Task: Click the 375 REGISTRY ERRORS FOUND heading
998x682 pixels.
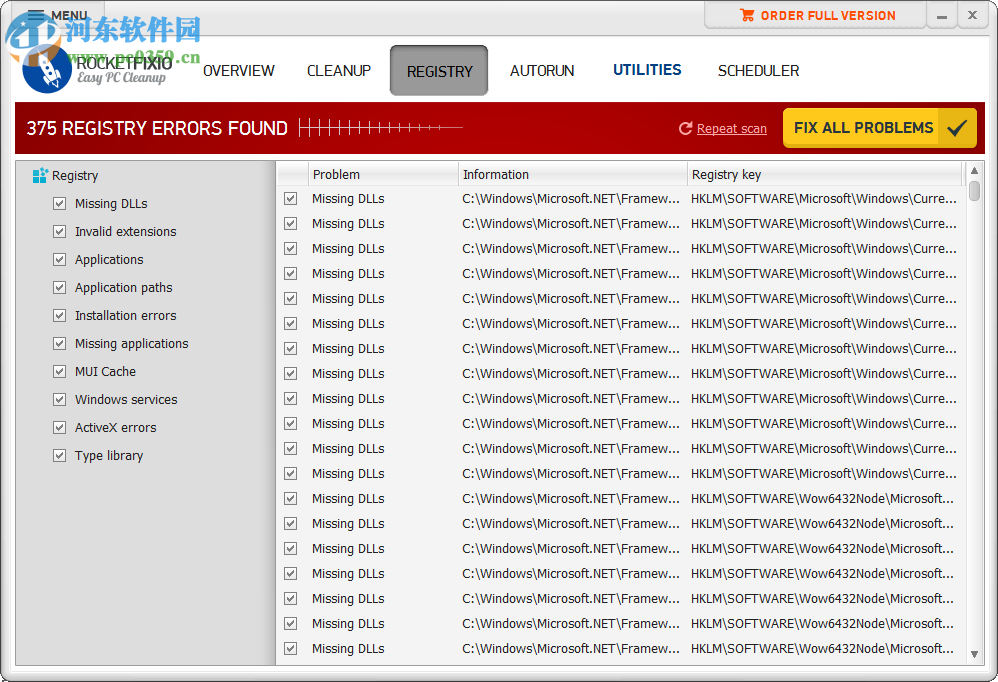Action: click(x=157, y=129)
